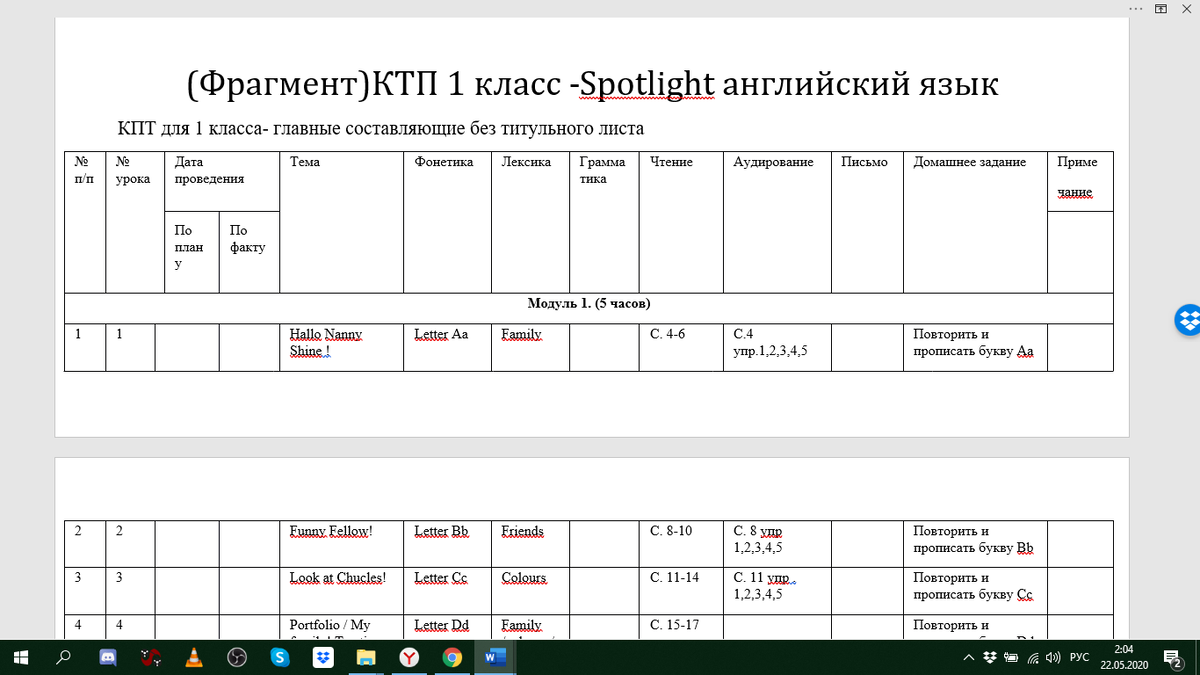Launch VLC media player from taskbar

coord(194,657)
